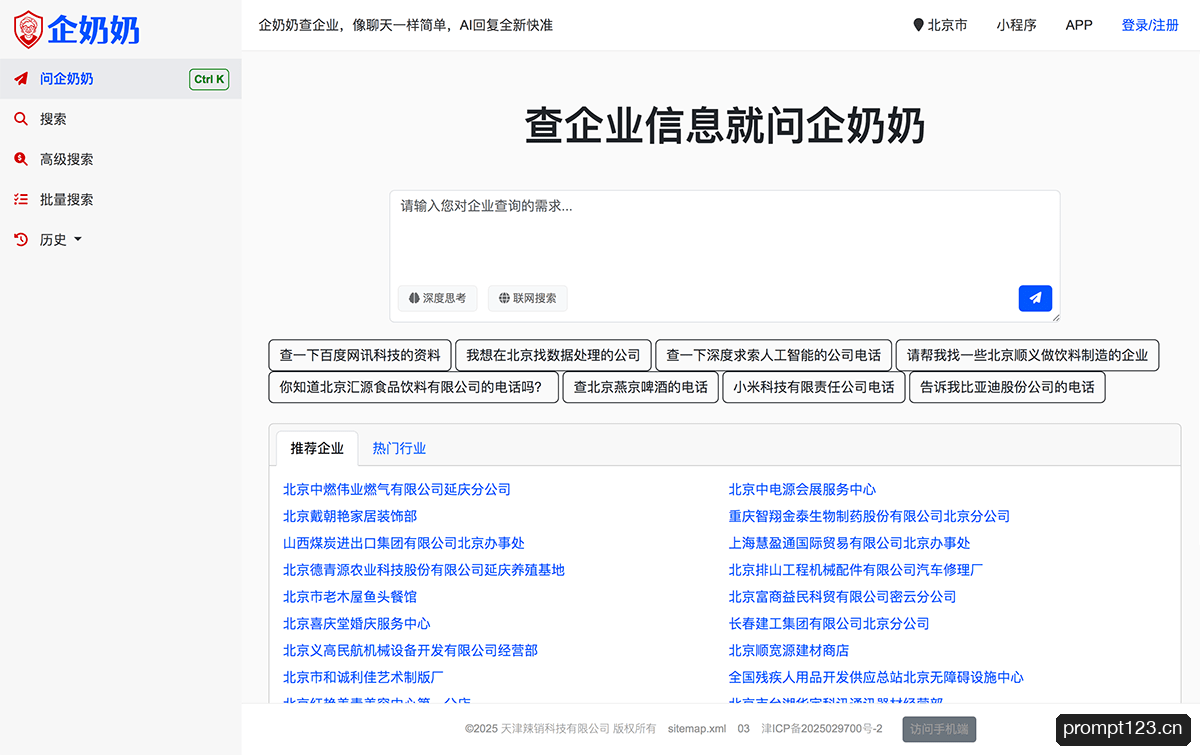The height and width of the screenshot is (755, 1200).
Task: Open 北京喜庆堂婚庆服务中心
Action: [357, 624]
